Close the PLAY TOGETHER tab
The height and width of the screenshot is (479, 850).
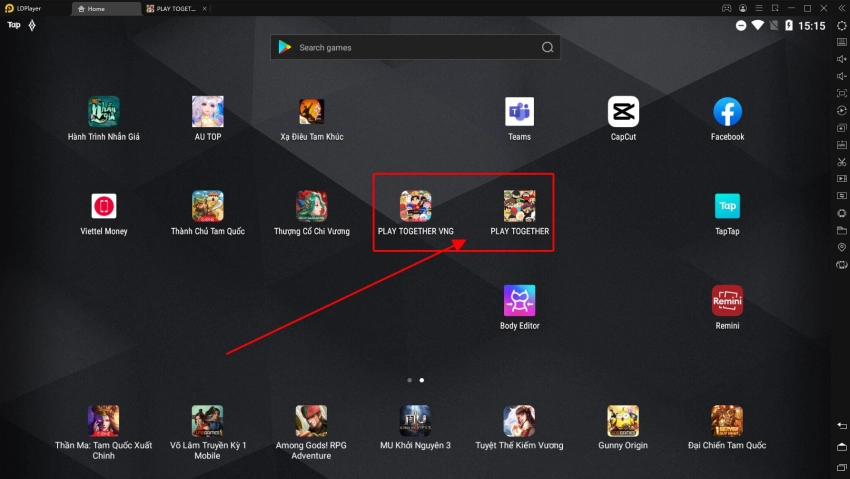(204, 8)
